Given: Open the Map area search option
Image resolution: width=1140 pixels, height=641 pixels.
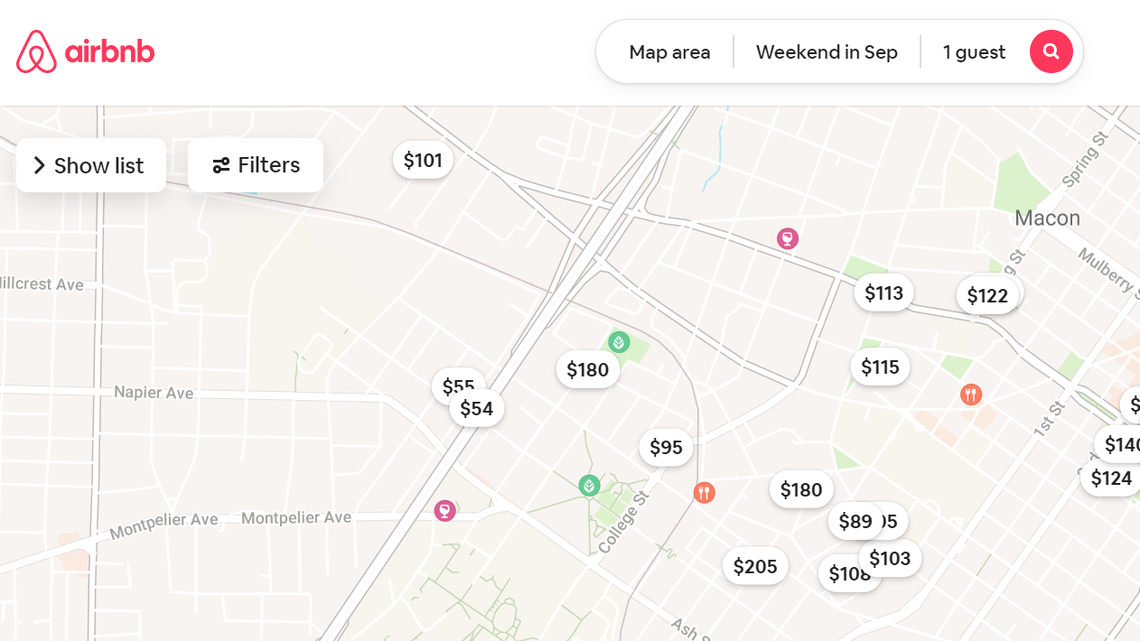Looking at the screenshot, I should pos(669,51).
